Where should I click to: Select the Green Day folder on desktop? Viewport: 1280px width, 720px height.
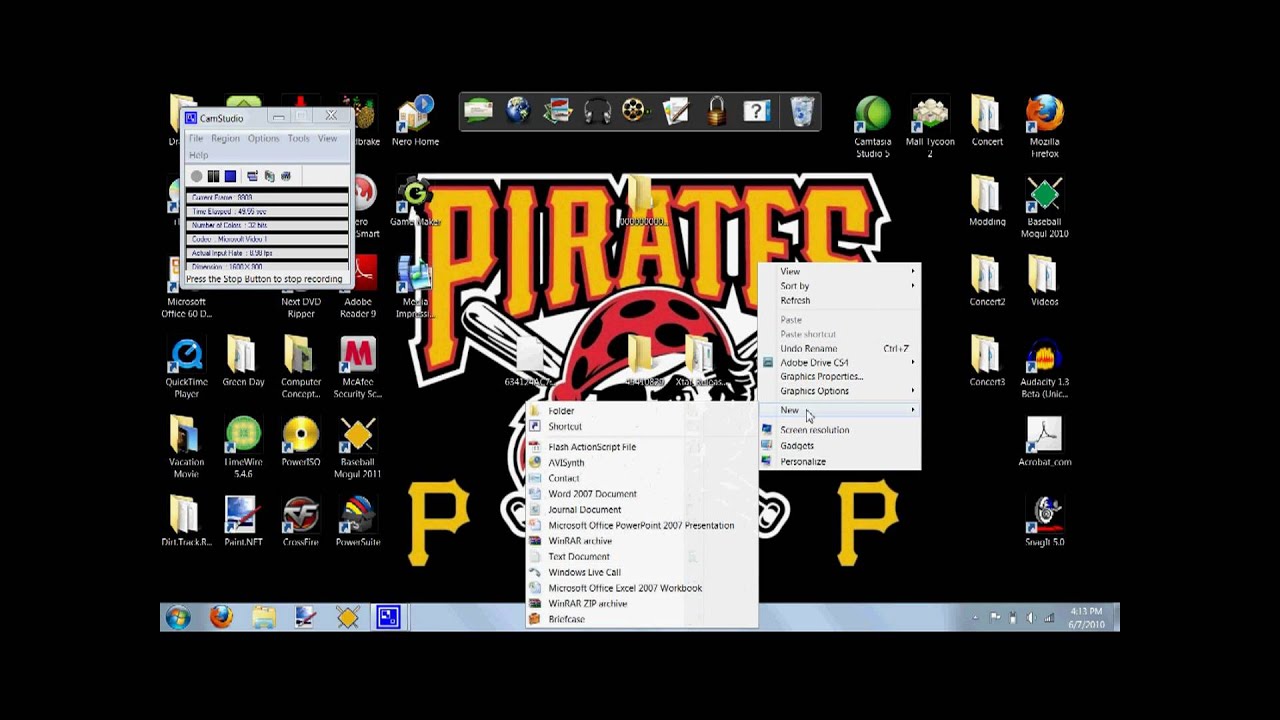(x=243, y=361)
